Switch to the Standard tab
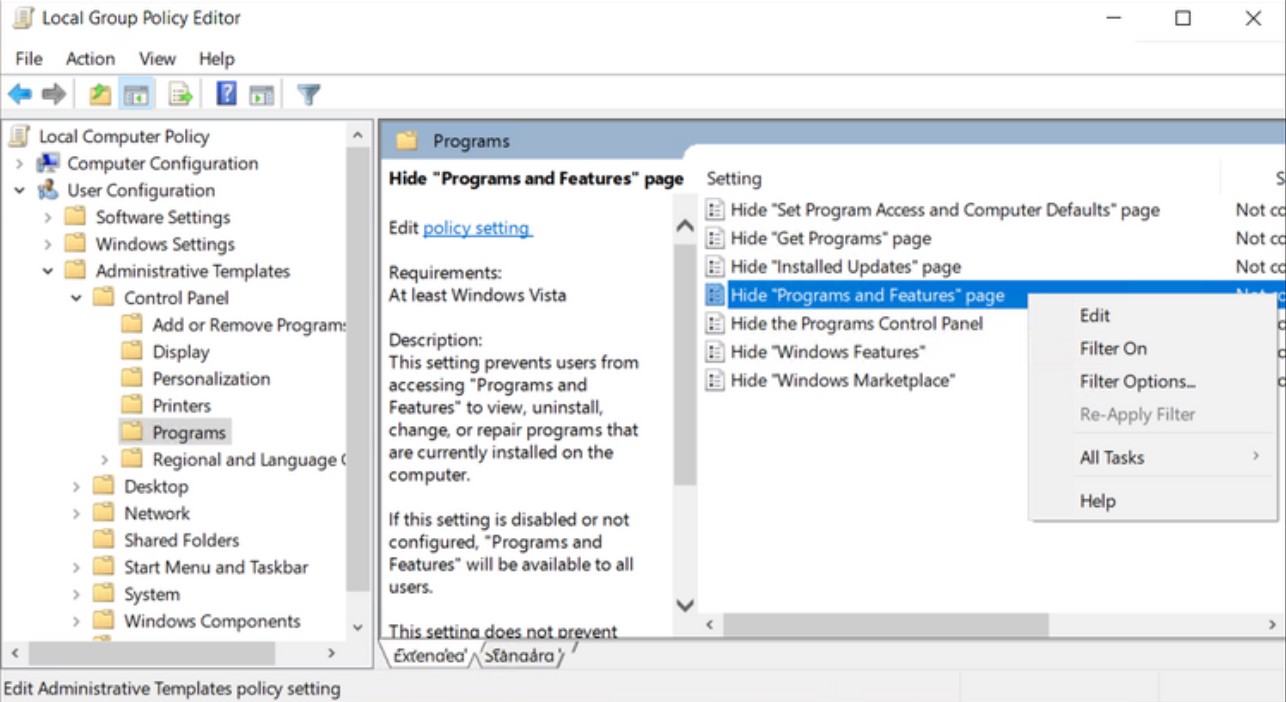1286x702 pixels. (x=520, y=656)
